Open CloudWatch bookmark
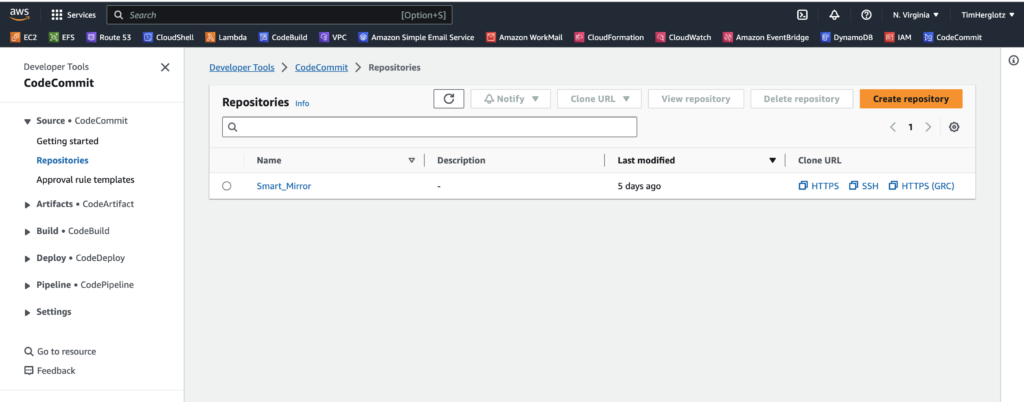This screenshot has width=1024, height=402. (683, 37)
